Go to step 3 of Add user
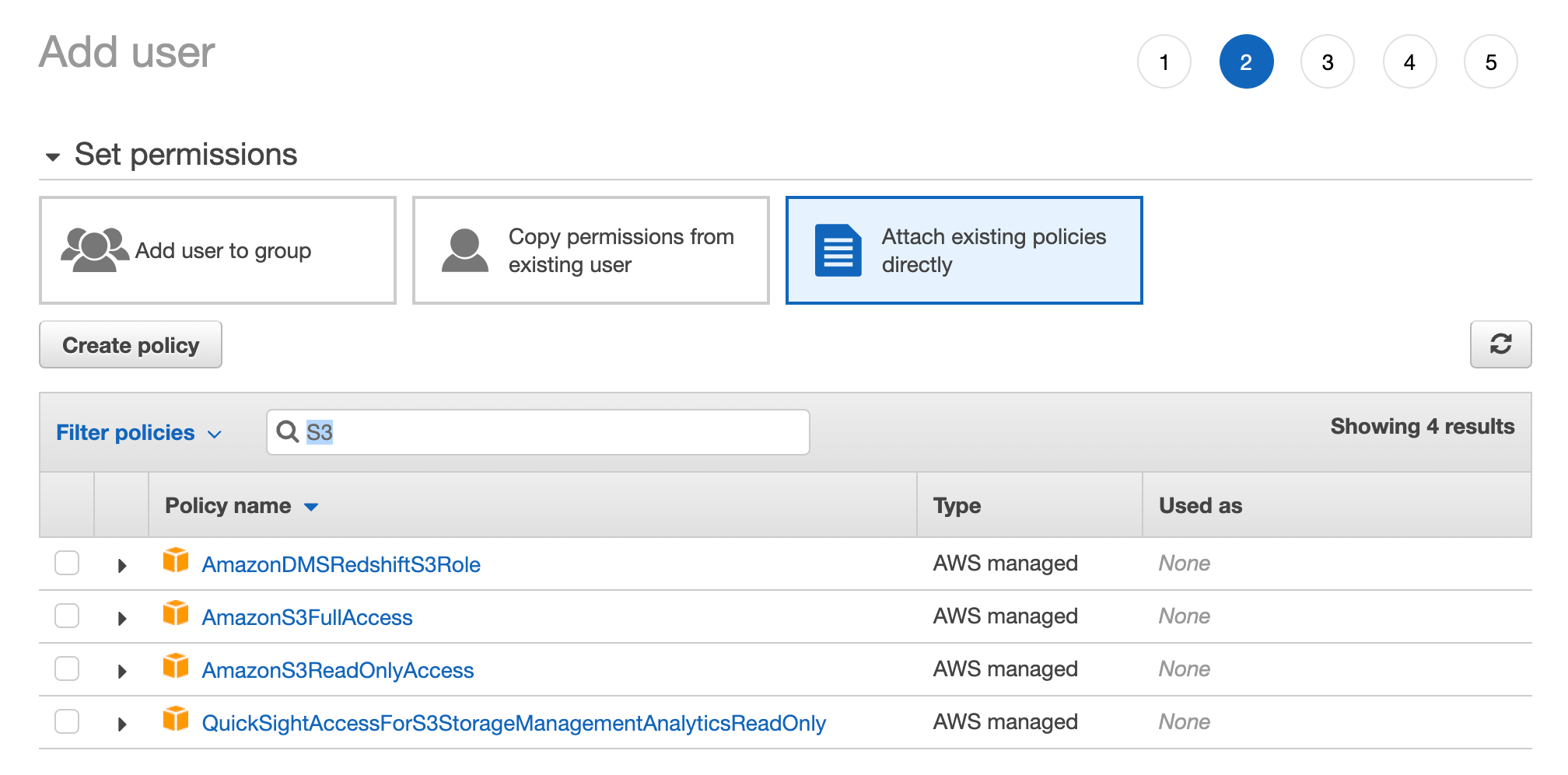Screen dimensions: 1568x775 tap(1328, 61)
